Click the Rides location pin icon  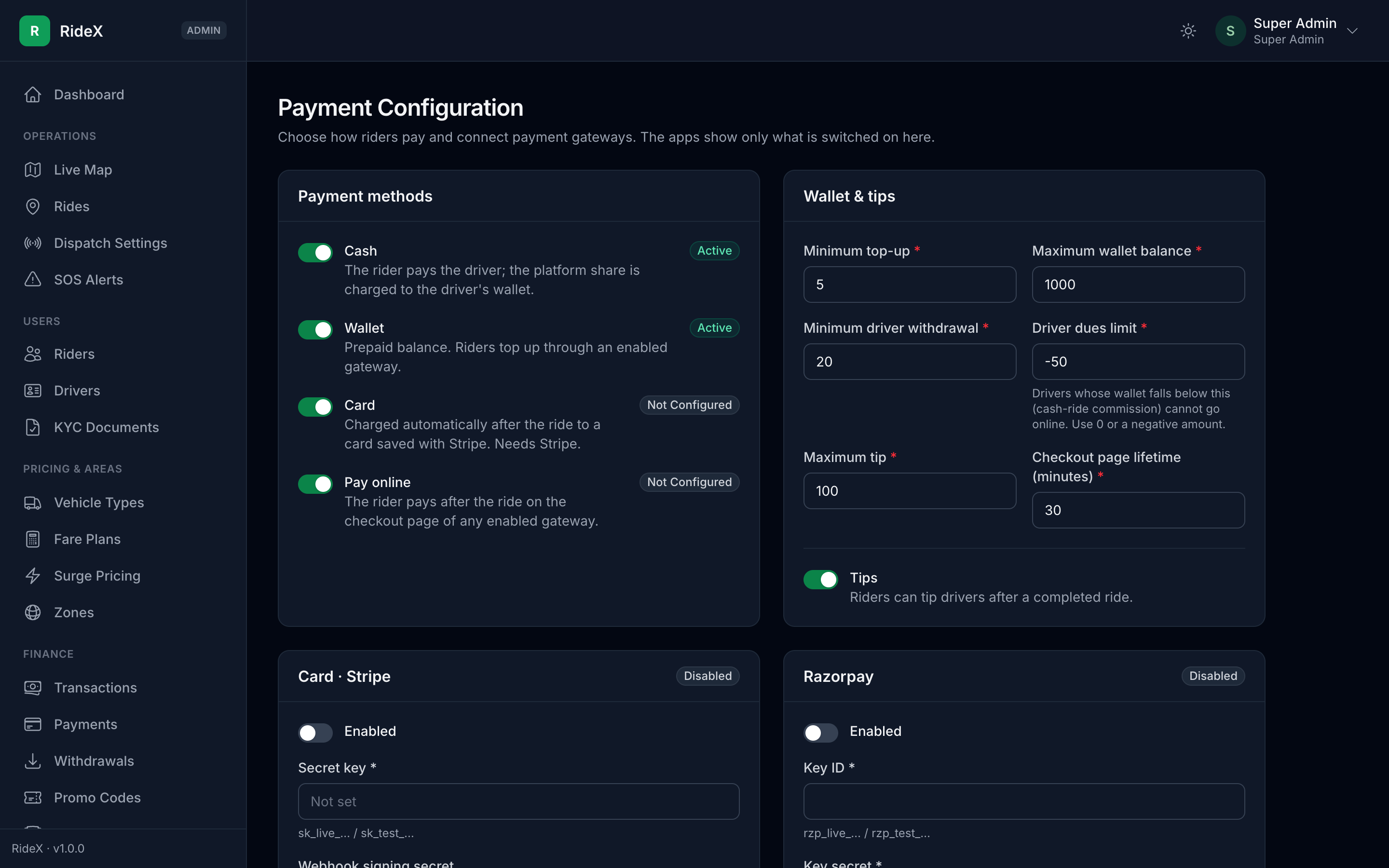33,207
